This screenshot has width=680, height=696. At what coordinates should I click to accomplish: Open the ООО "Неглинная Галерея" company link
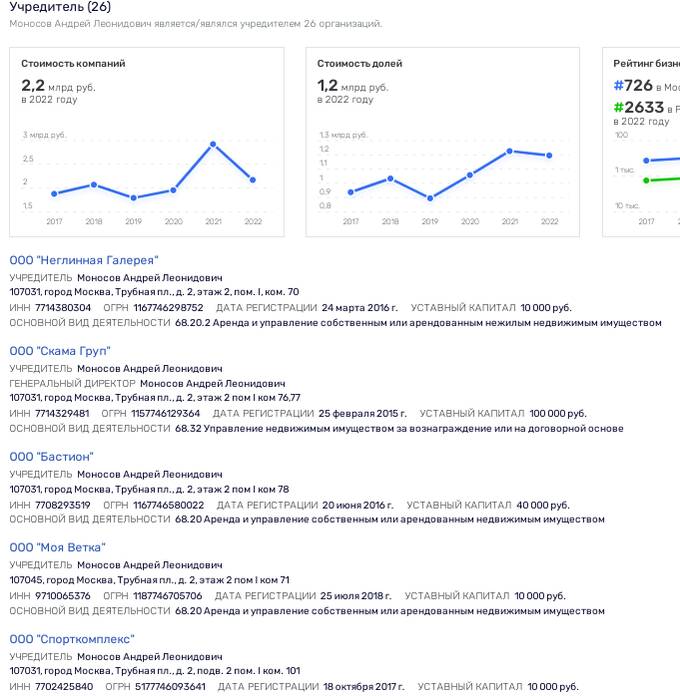pos(84,261)
